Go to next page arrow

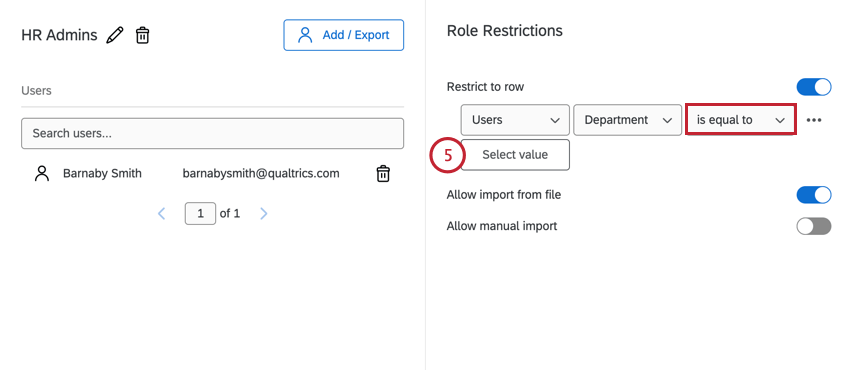[263, 213]
